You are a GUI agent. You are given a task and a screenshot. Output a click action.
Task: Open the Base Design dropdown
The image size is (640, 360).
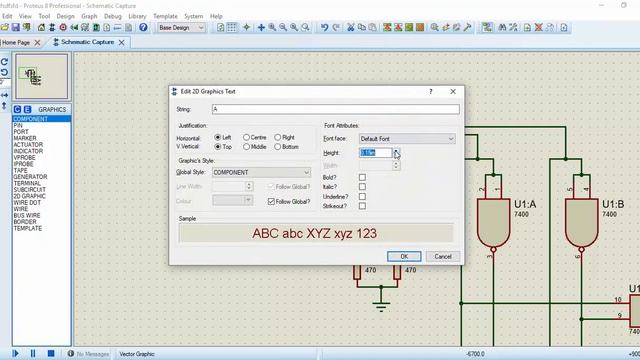181,27
